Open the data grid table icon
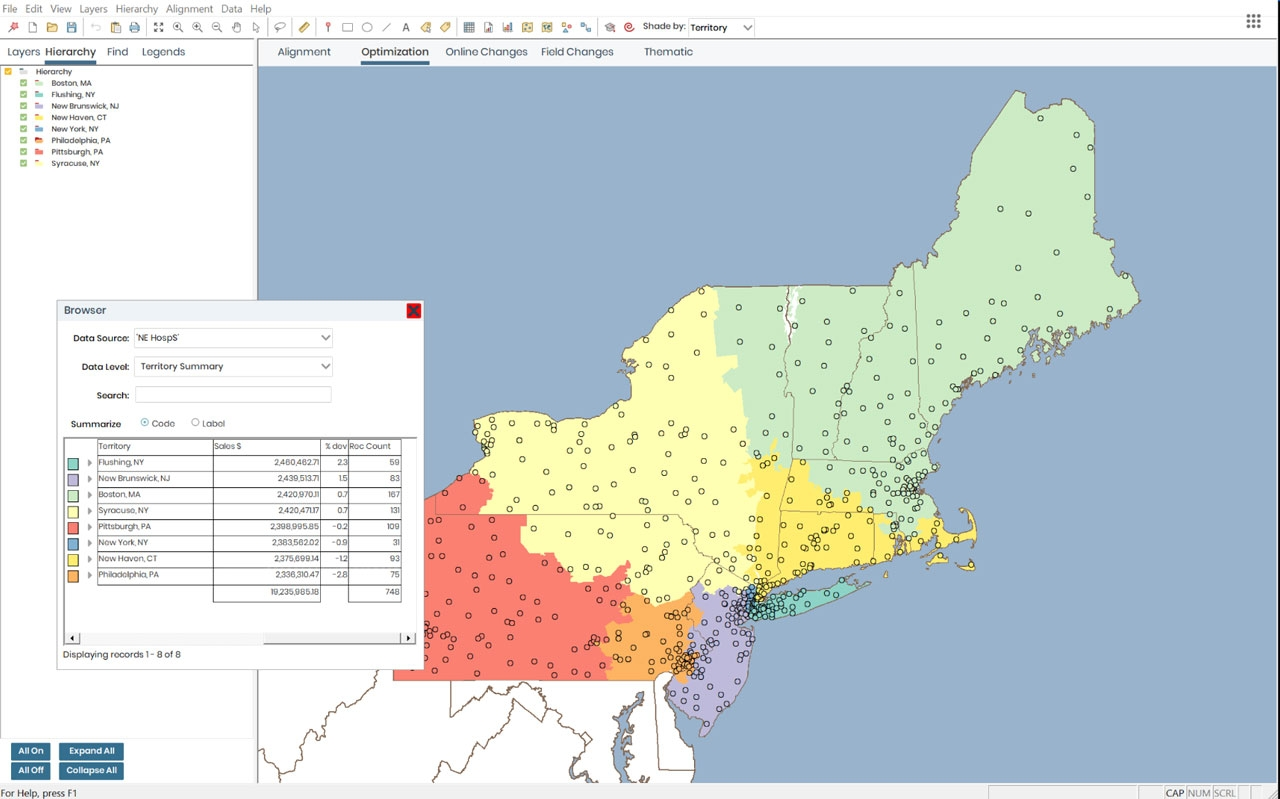 click(469, 27)
